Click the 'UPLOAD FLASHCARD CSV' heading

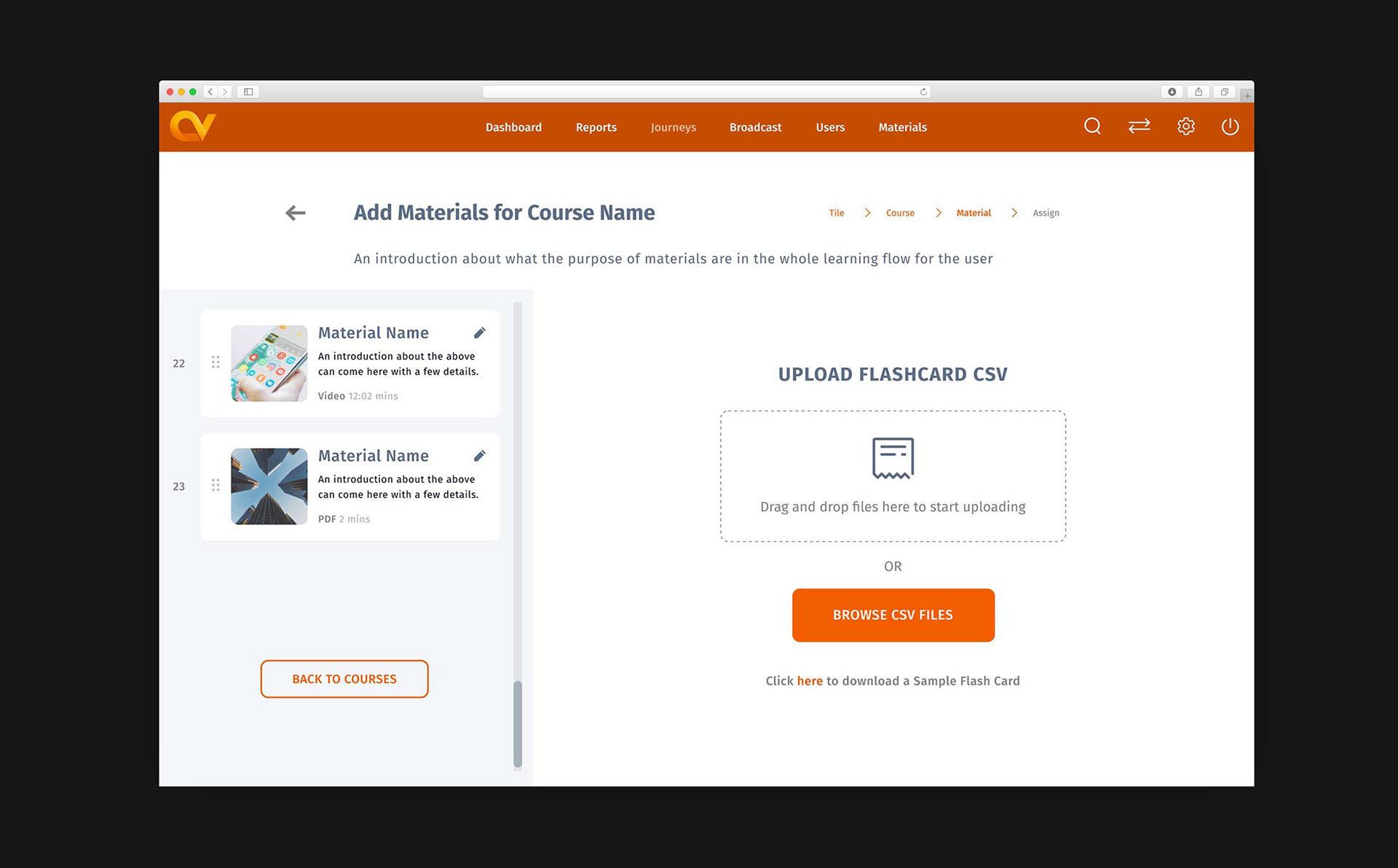[x=893, y=374]
